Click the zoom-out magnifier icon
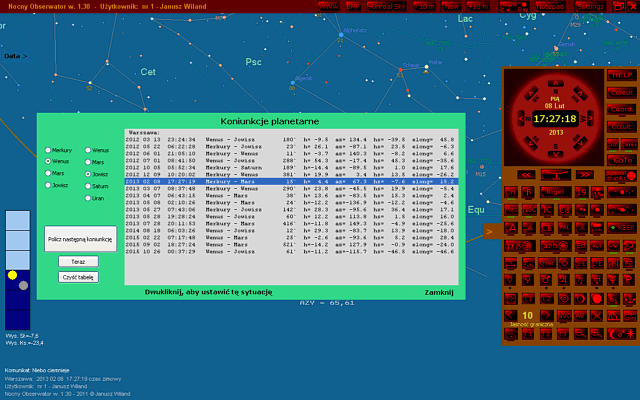The image size is (640, 400). 581,333
